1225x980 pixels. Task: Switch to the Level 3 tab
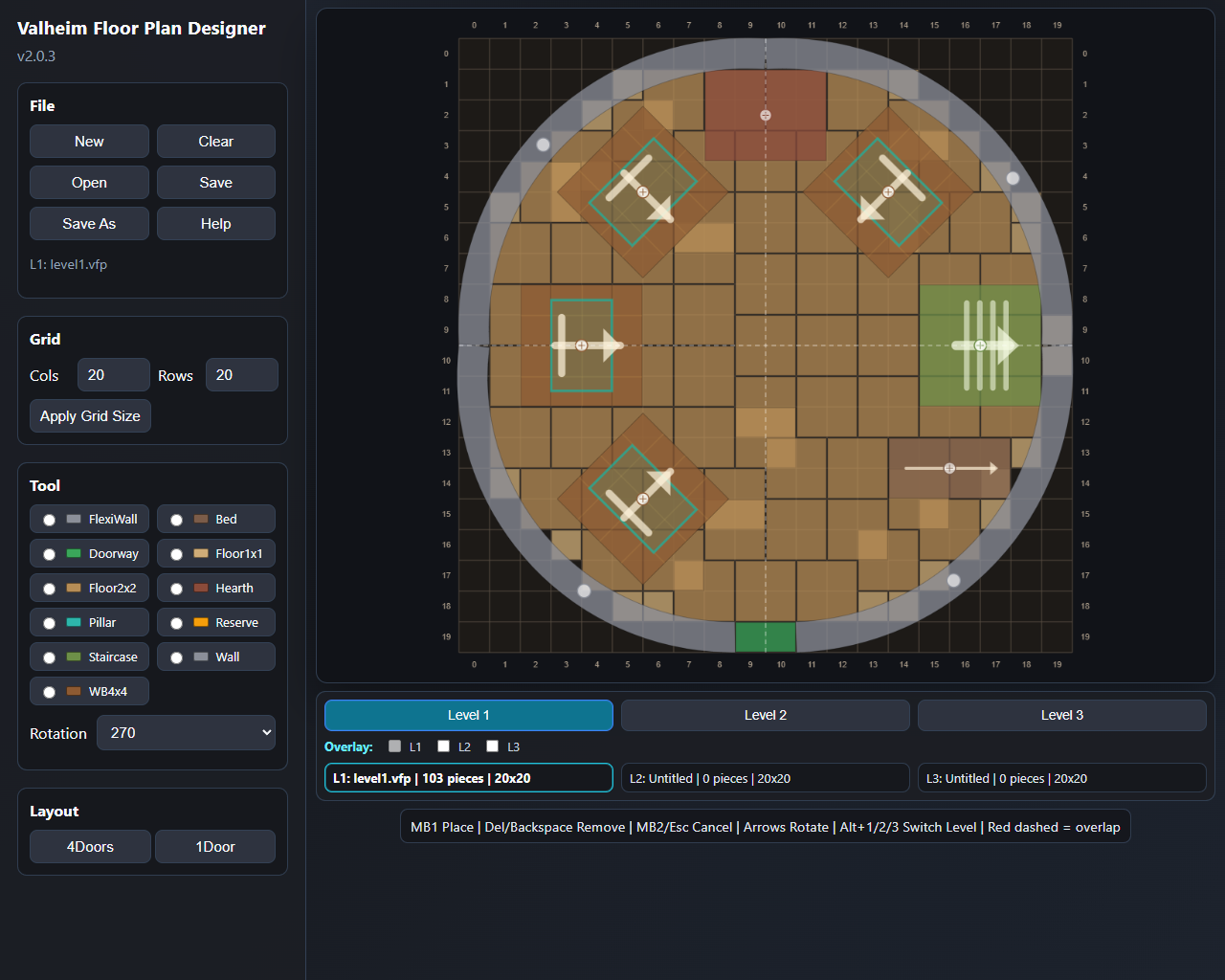[1062, 715]
